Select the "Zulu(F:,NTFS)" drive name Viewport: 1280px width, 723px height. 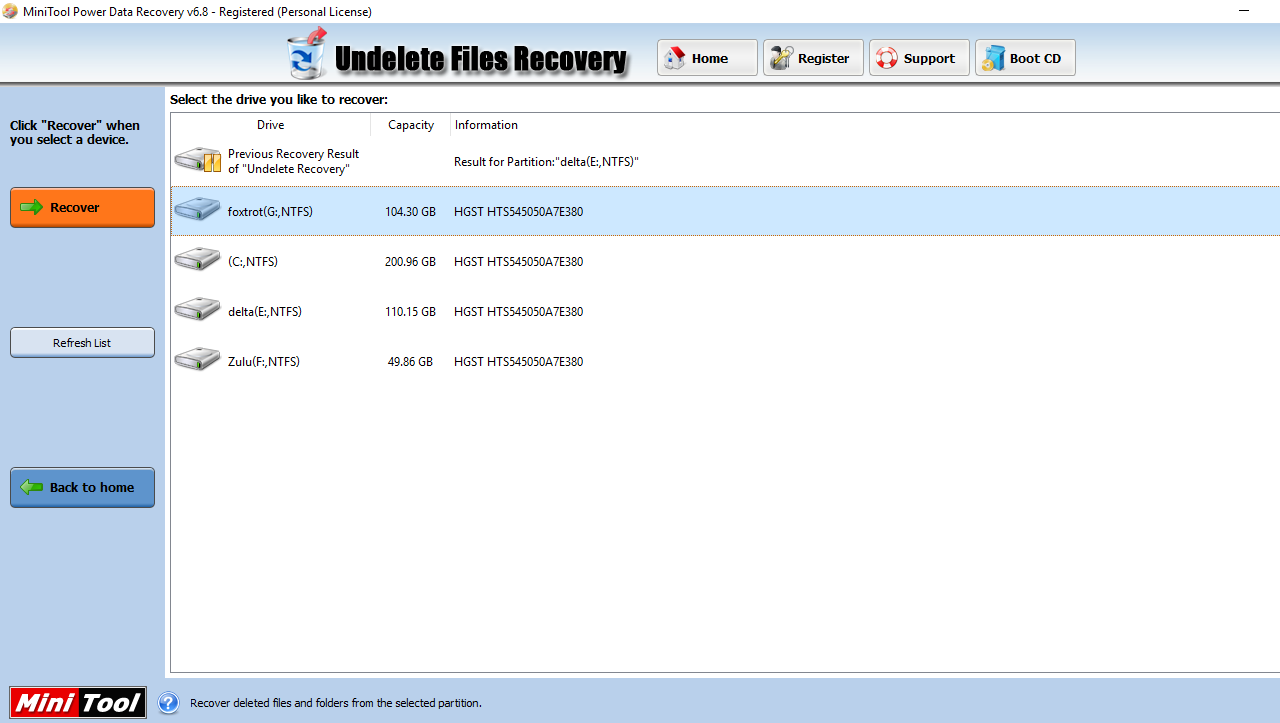pos(264,362)
